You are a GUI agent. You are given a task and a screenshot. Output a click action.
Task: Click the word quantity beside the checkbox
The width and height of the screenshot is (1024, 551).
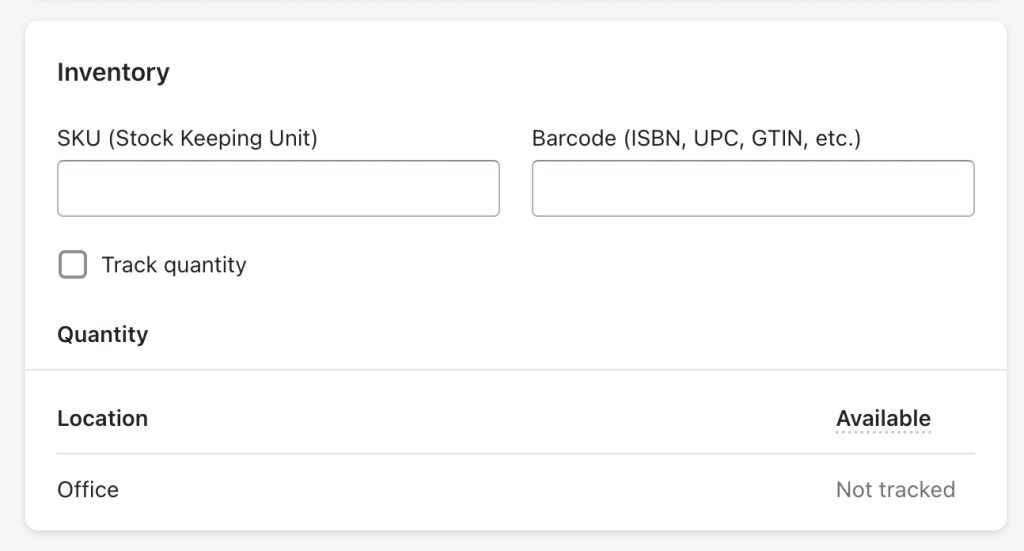204,265
